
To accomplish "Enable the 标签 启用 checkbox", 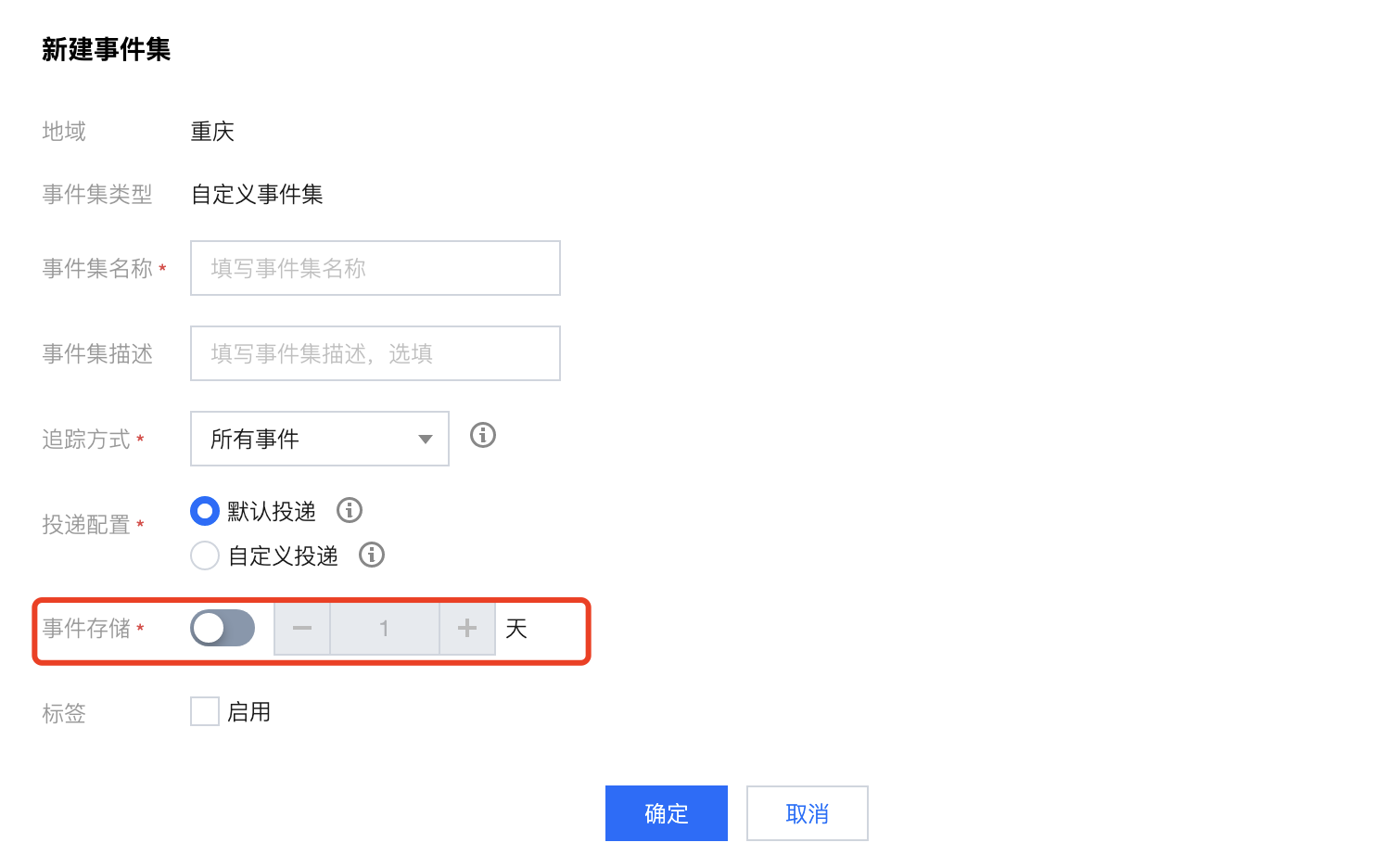I will pyautogui.click(x=205, y=711).
